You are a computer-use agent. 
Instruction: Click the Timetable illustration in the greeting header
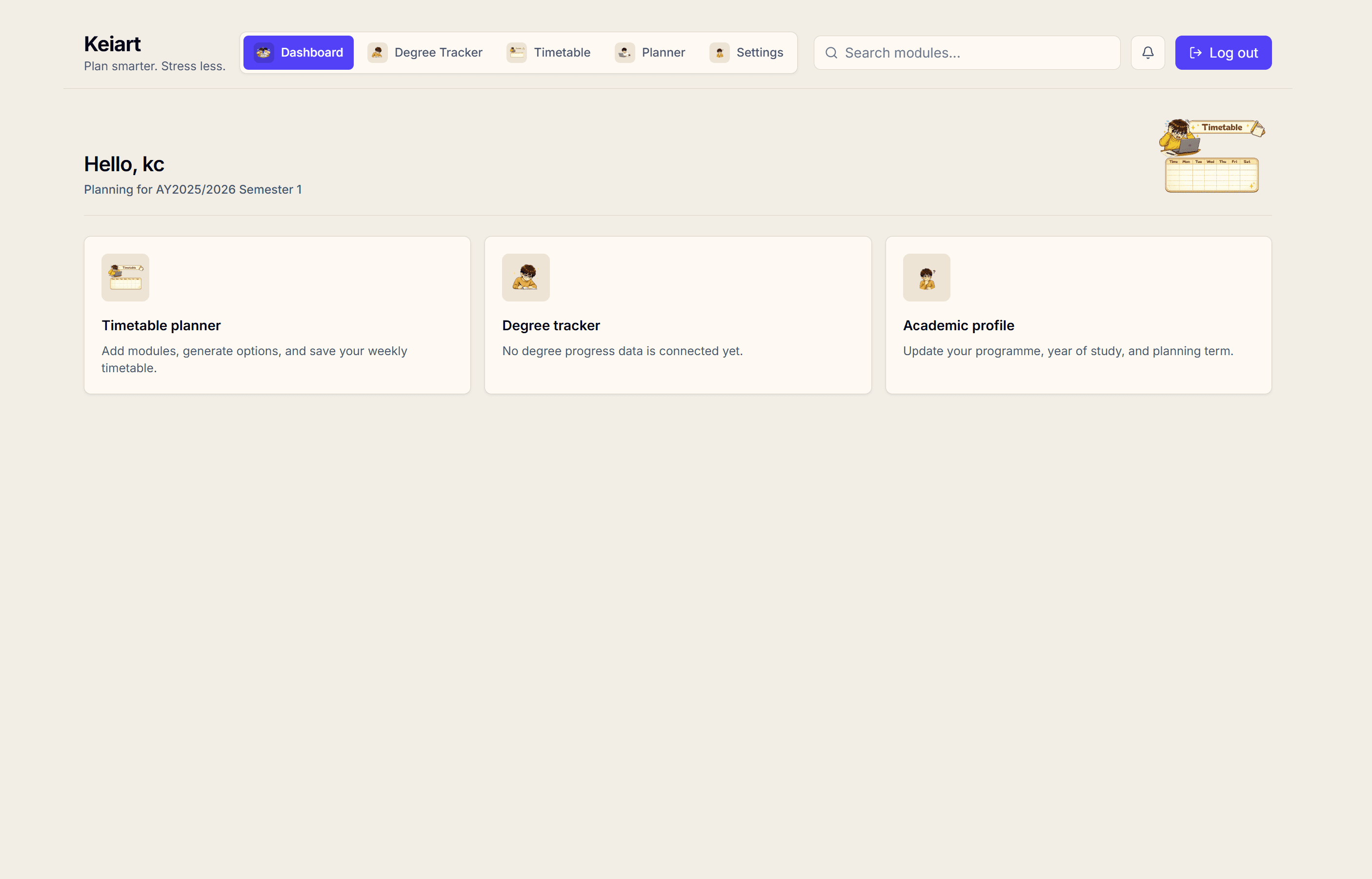[1211, 156]
